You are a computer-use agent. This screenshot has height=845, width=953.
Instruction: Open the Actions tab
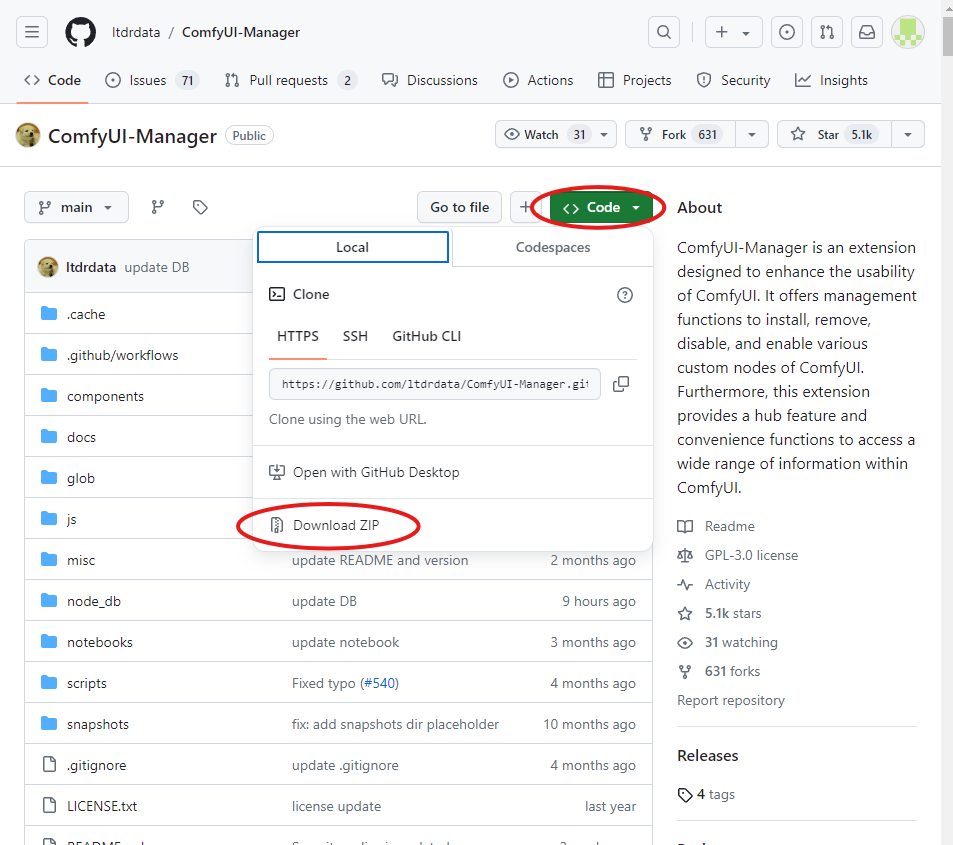coord(538,80)
